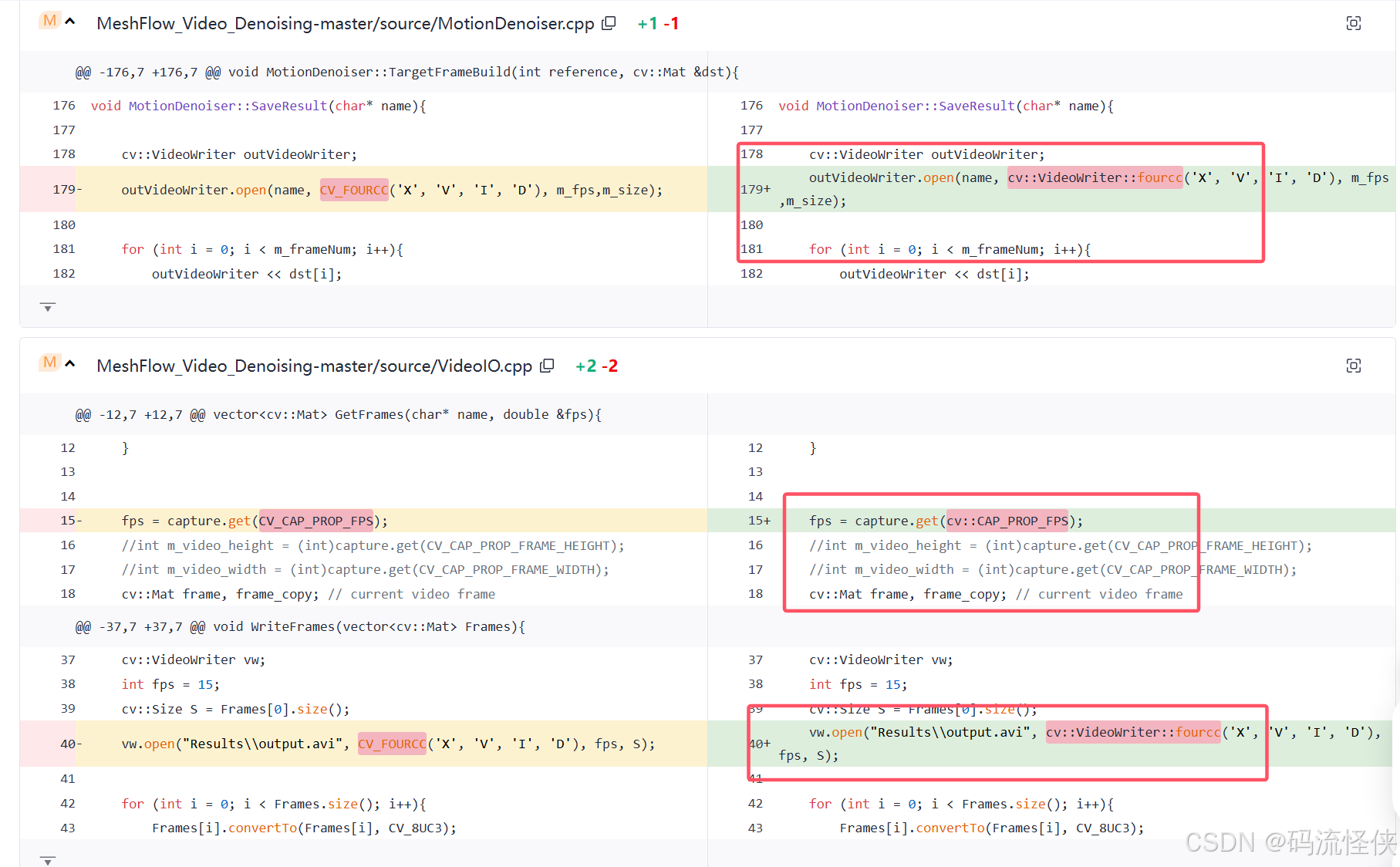Click left line 181 for-loop over m_frameNum
This screenshot has height=867, width=1400.
tap(262, 249)
